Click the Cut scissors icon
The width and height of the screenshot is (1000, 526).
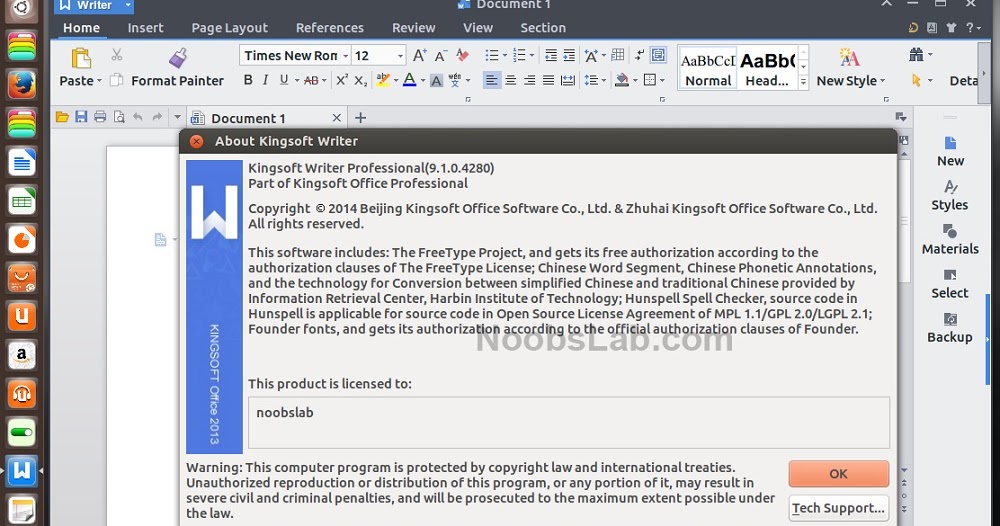tap(117, 55)
